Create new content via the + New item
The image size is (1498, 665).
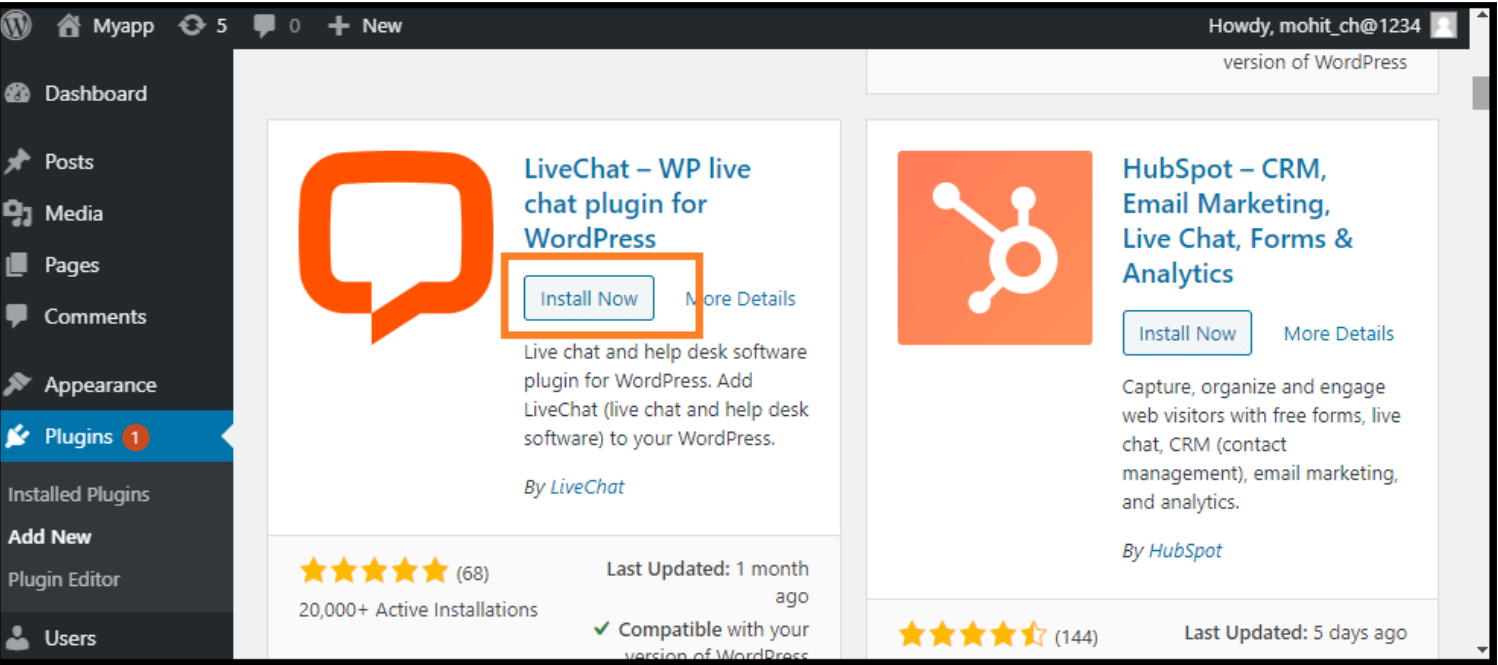click(364, 25)
